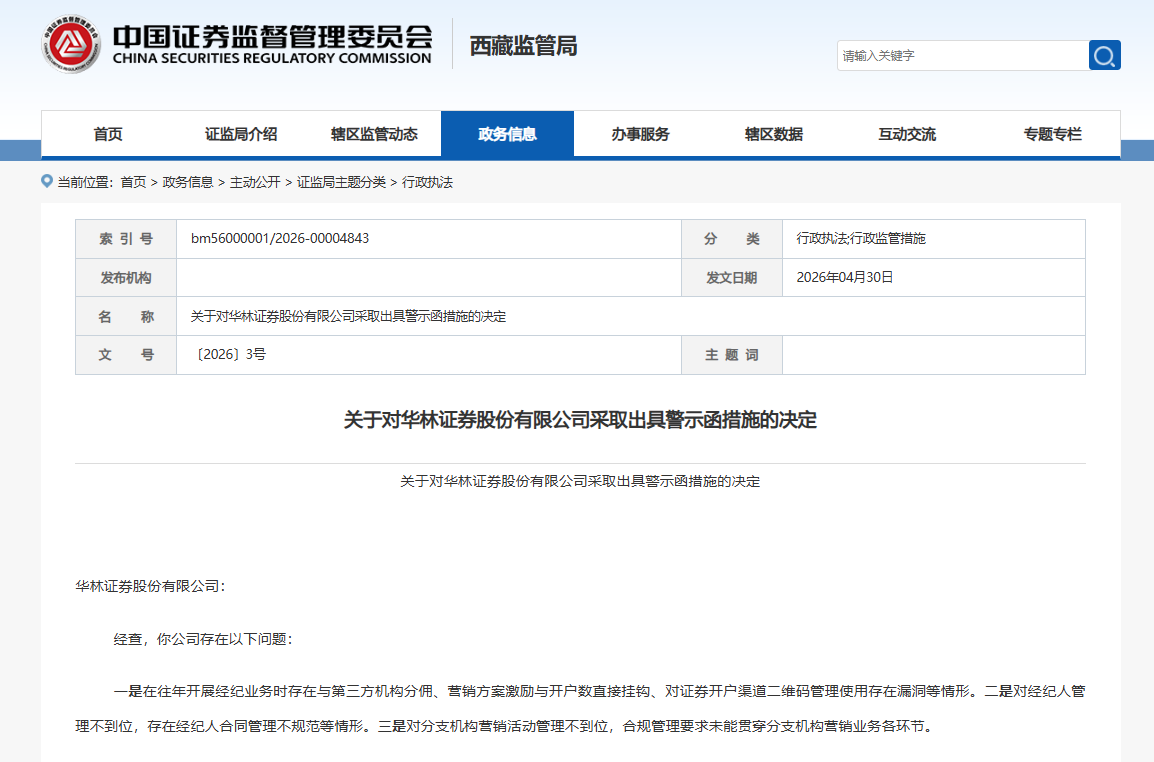Click the line 经查，你公司存在以下问题：
The image size is (1154, 762).
point(203,639)
